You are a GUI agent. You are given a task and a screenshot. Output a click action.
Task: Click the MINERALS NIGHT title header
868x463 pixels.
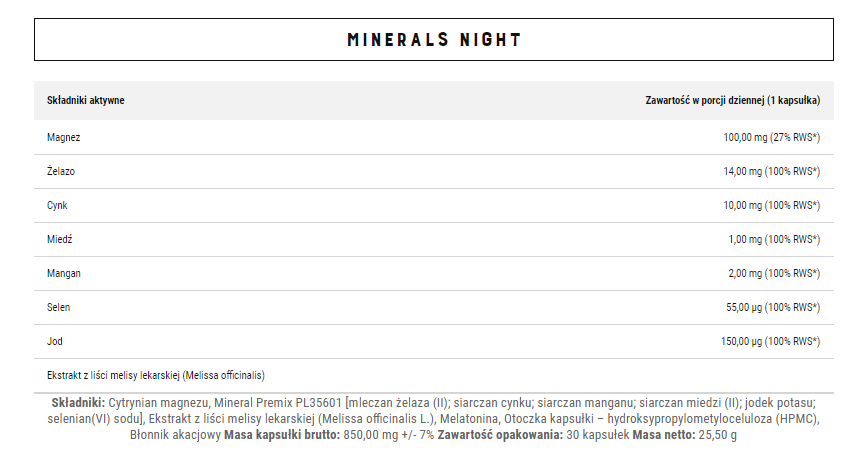pyautogui.click(x=434, y=40)
